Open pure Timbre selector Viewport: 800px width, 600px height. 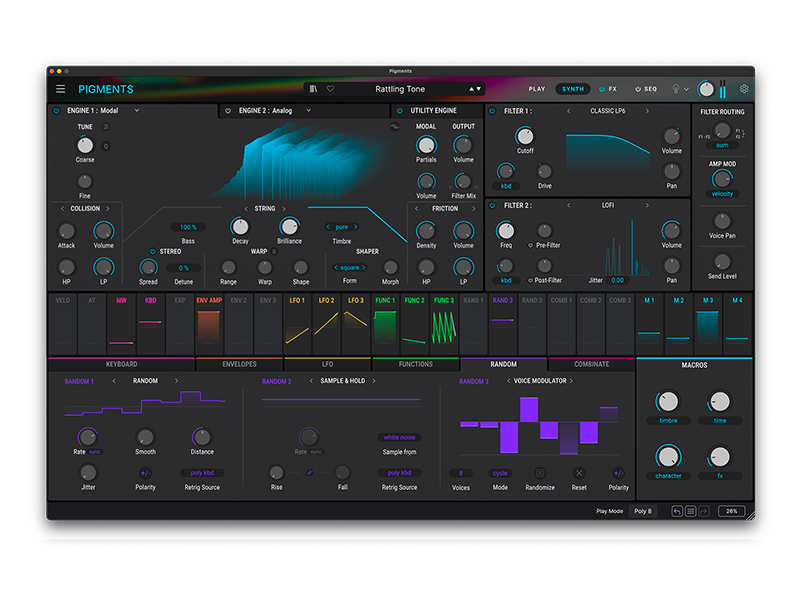342,227
